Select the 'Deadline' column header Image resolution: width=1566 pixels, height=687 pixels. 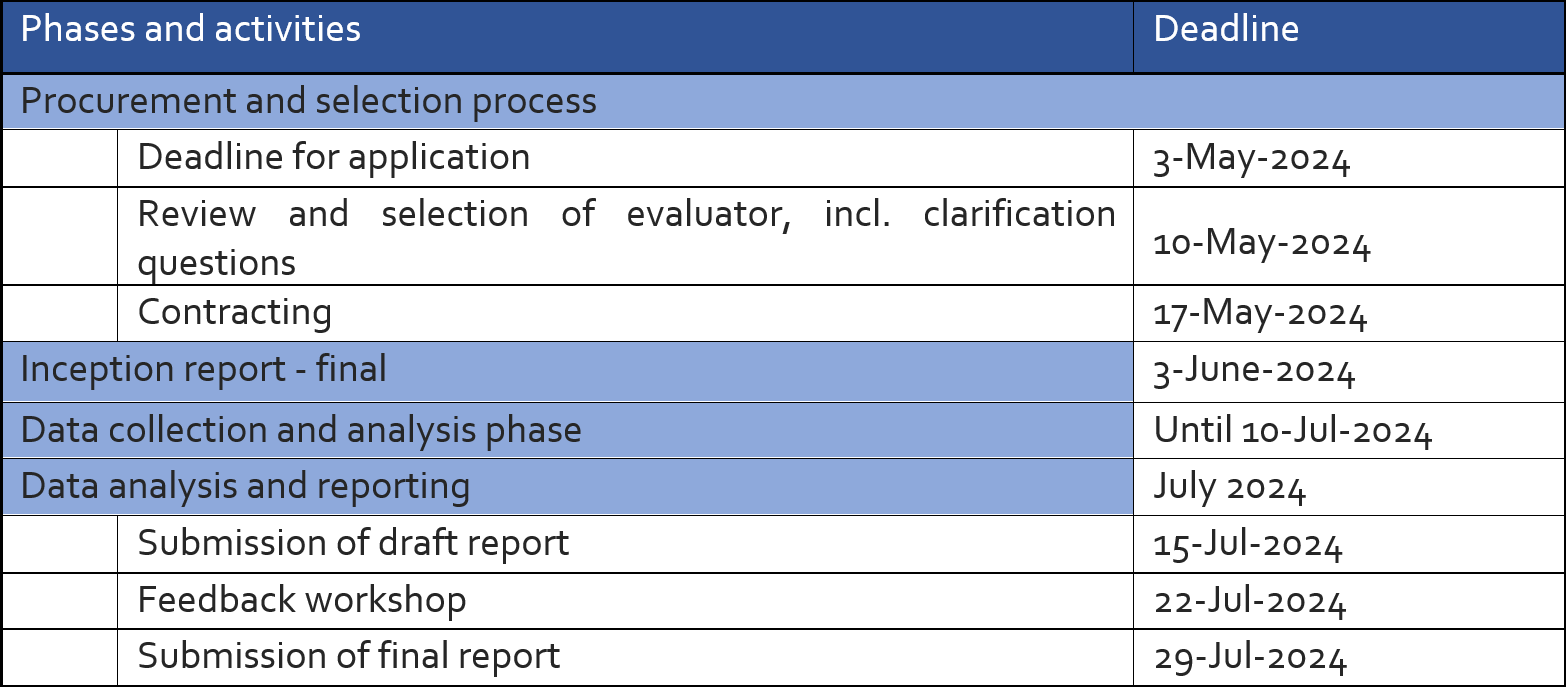(x=1226, y=29)
